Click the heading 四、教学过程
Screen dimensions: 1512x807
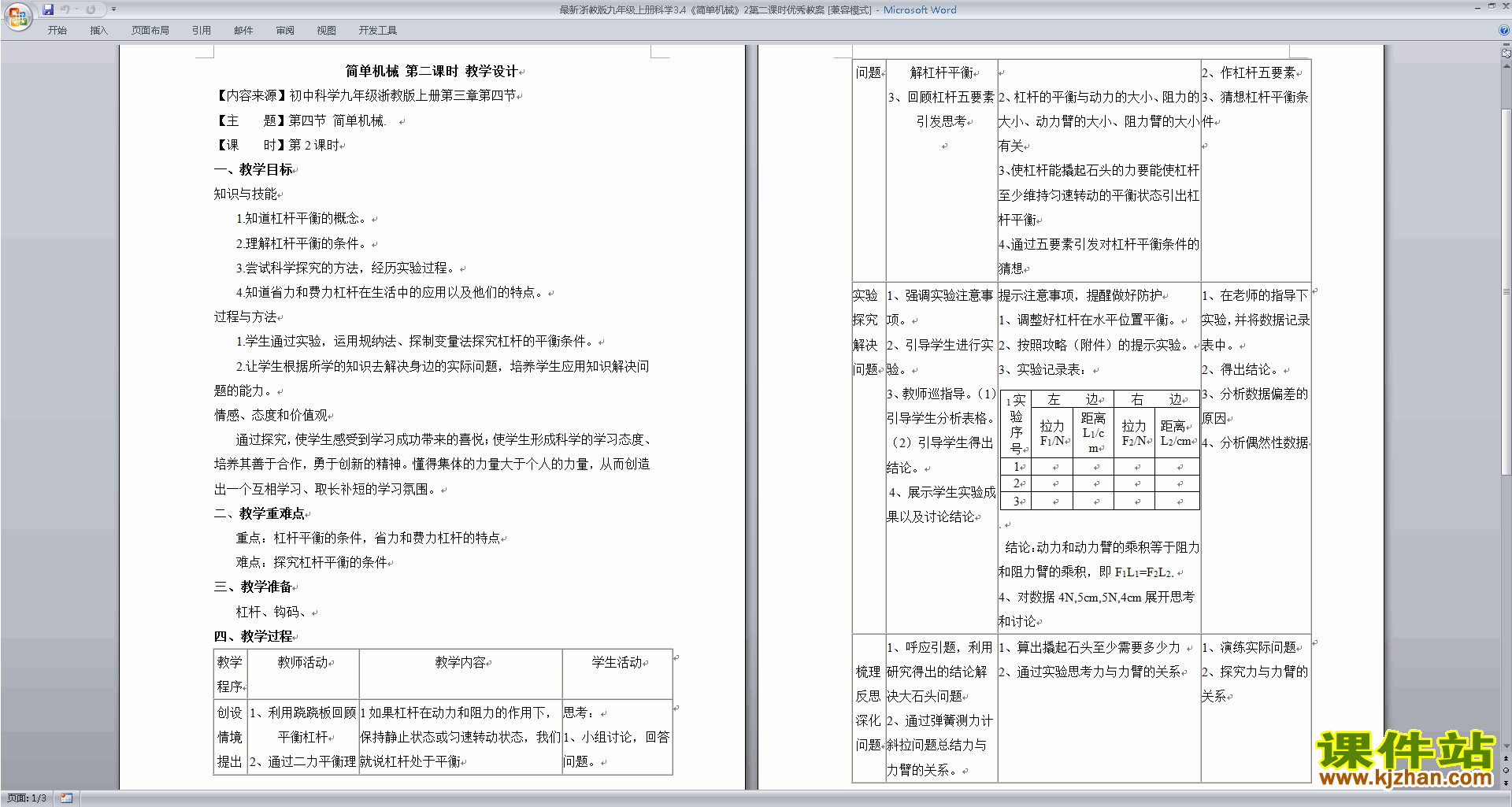[253, 636]
